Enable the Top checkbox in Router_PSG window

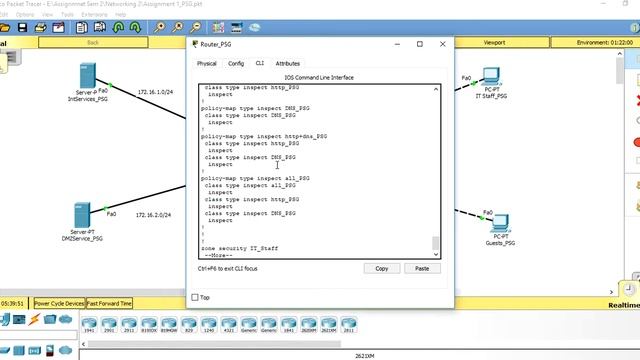point(195,297)
